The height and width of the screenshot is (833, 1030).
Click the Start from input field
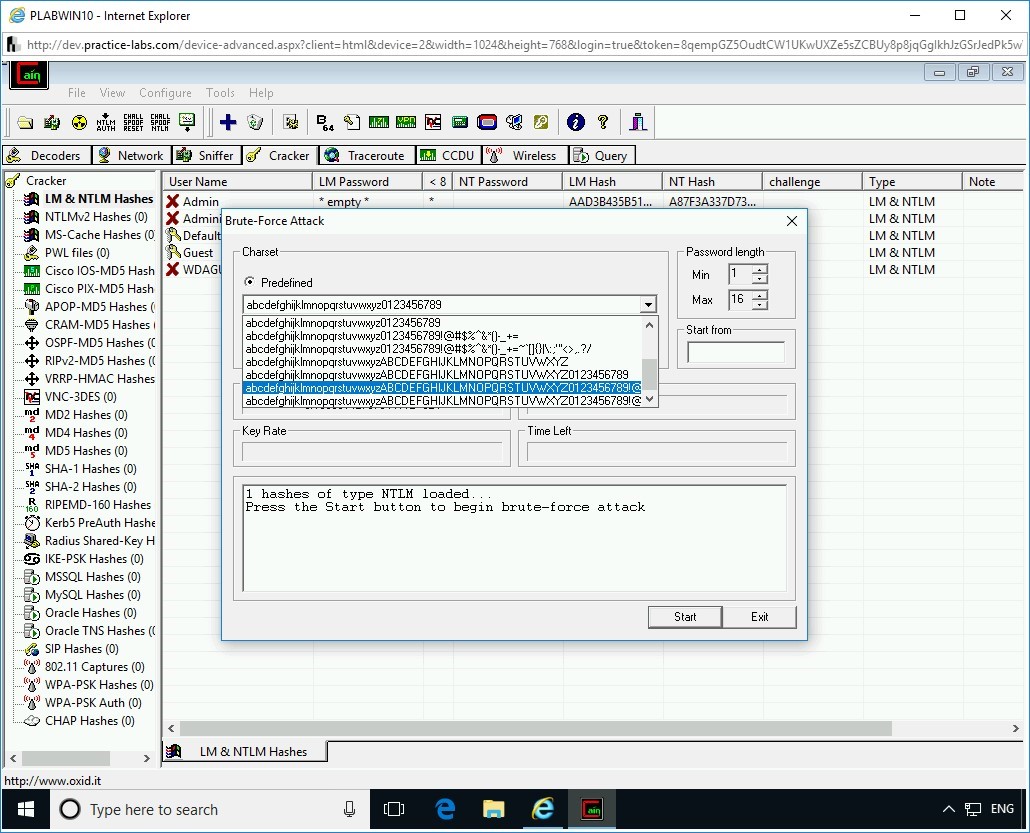click(x=736, y=352)
